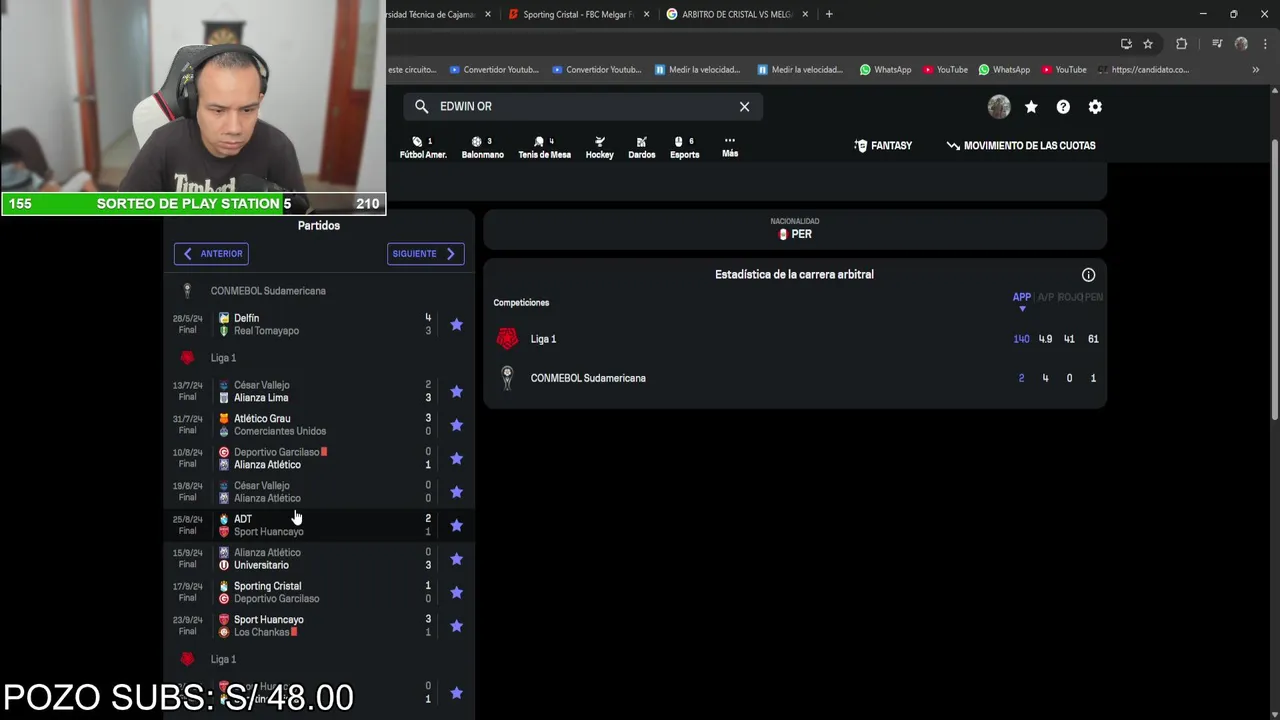Clear the EDWIN OR search text
This screenshot has width=1280, height=720.
[x=744, y=106]
